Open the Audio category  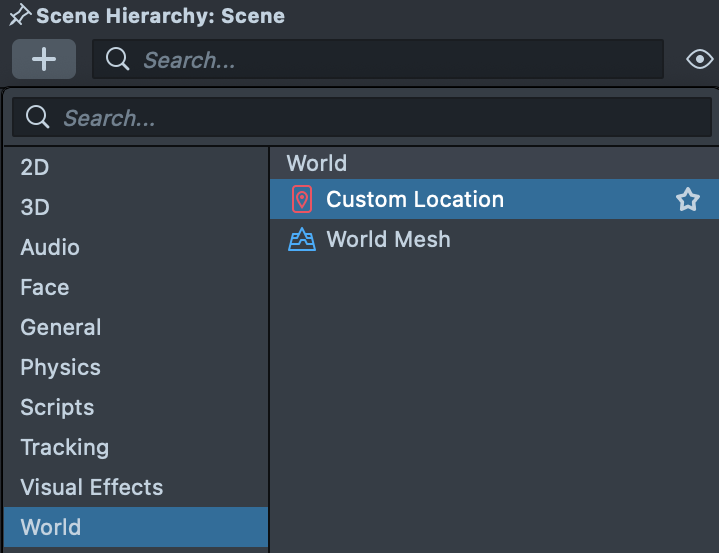[50, 247]
